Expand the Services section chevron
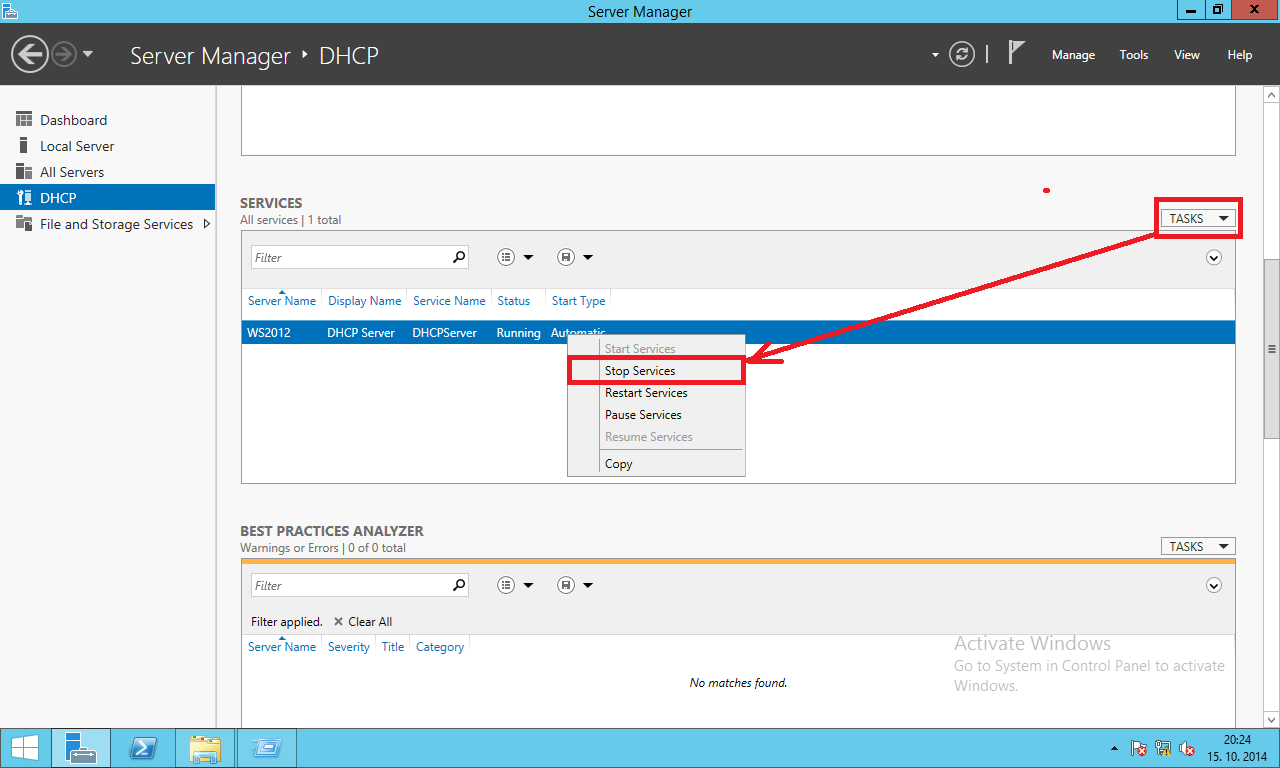Viewport: 1280px width, 768px height. tap(1214, 257)
